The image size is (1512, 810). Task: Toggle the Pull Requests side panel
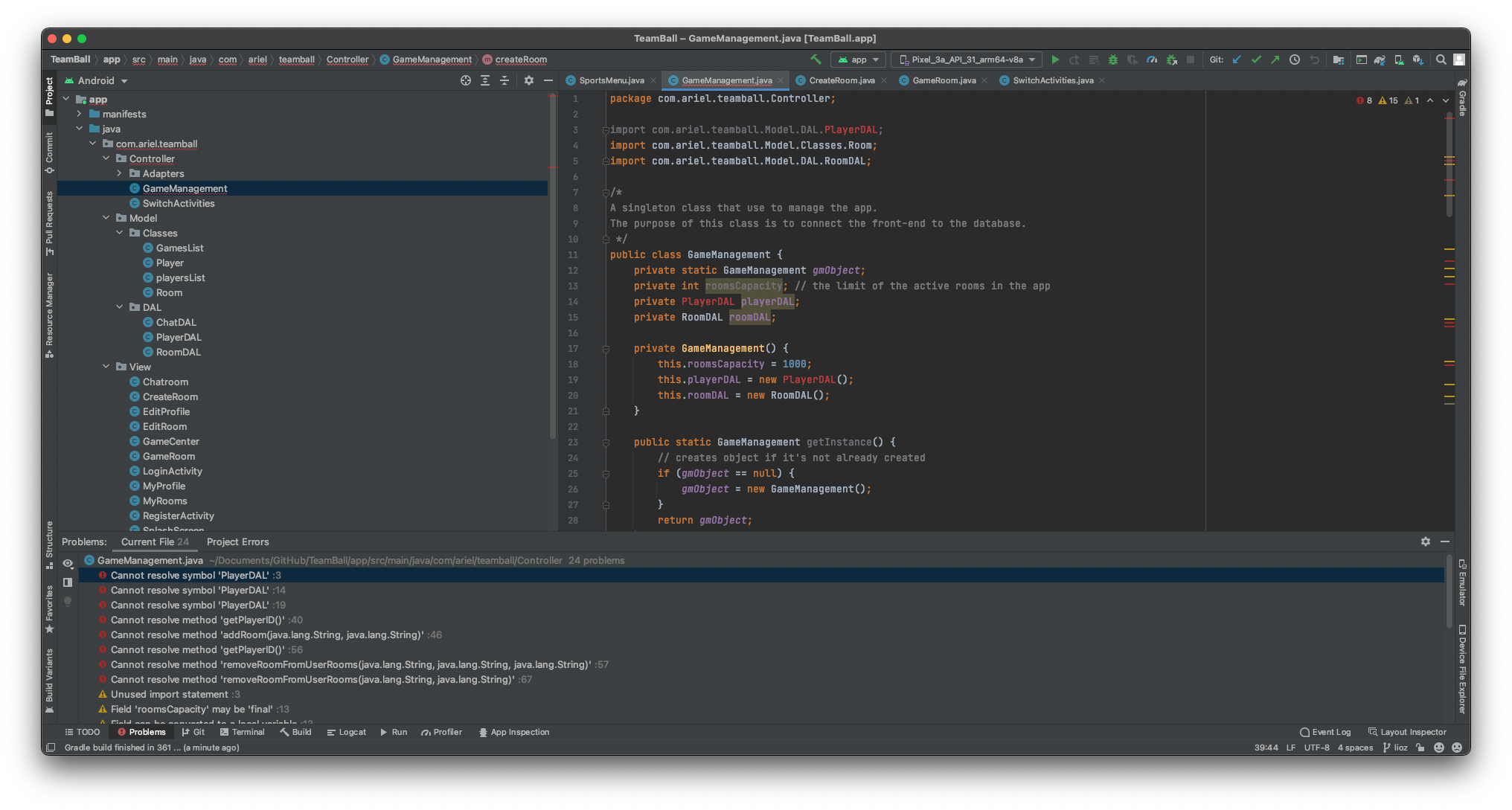(49, 223)
